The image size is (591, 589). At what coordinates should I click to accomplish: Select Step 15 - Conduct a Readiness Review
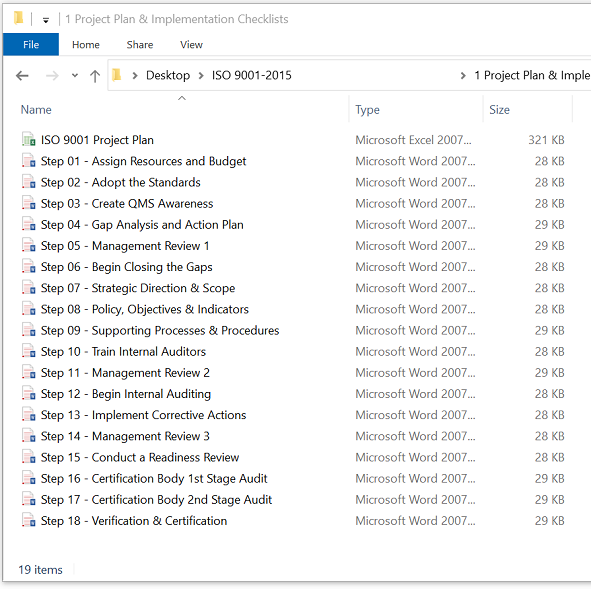(140, 457)
